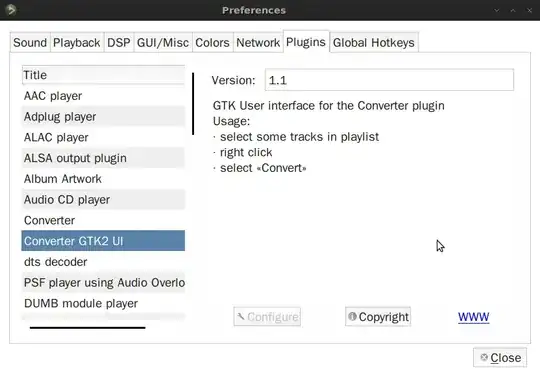Click the DeaDBeeF app icon in title bar

tap(11, 10)
